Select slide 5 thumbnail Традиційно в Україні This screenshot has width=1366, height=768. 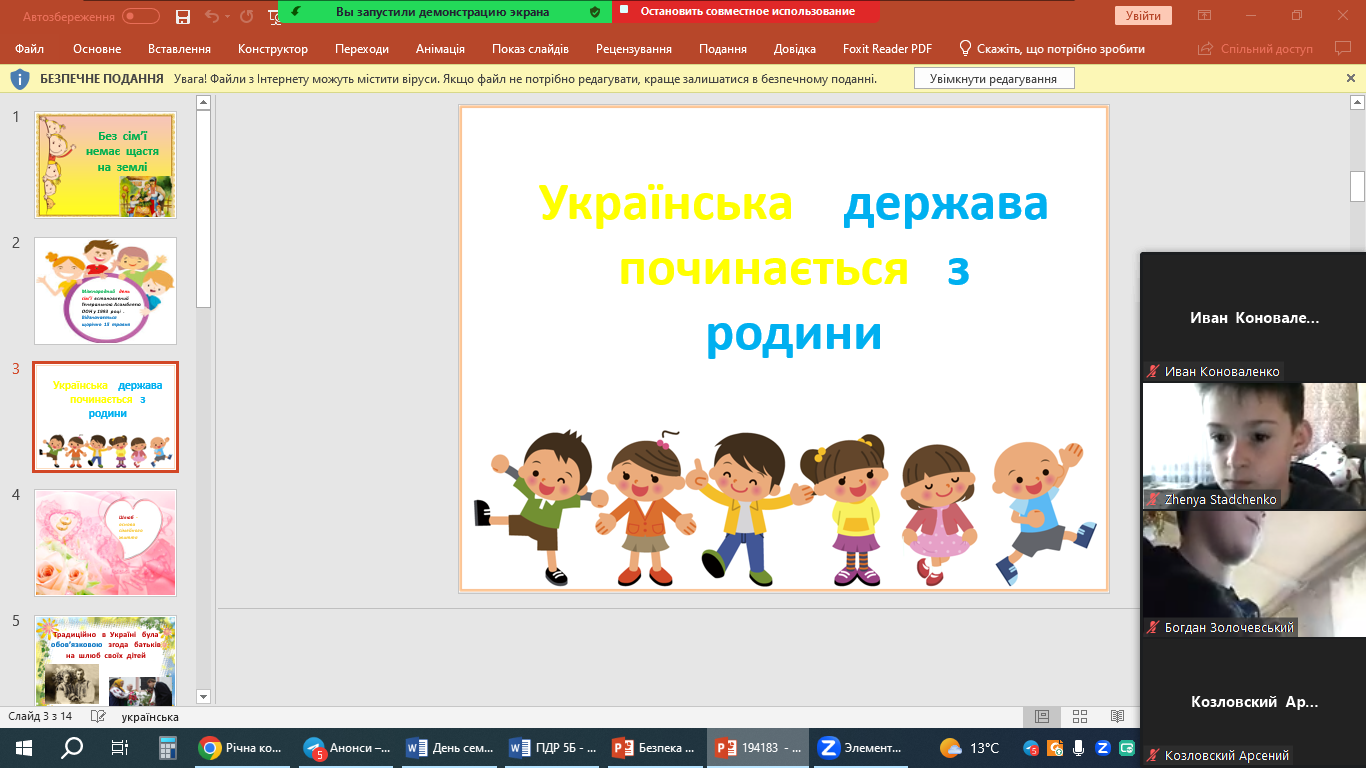[x=106, y=660]
